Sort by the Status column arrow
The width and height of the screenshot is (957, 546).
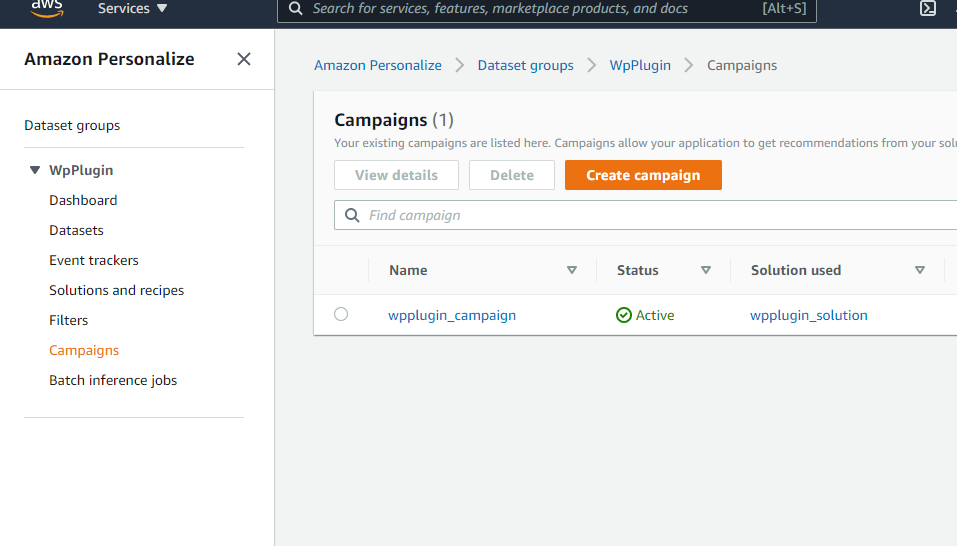(706, 270)
